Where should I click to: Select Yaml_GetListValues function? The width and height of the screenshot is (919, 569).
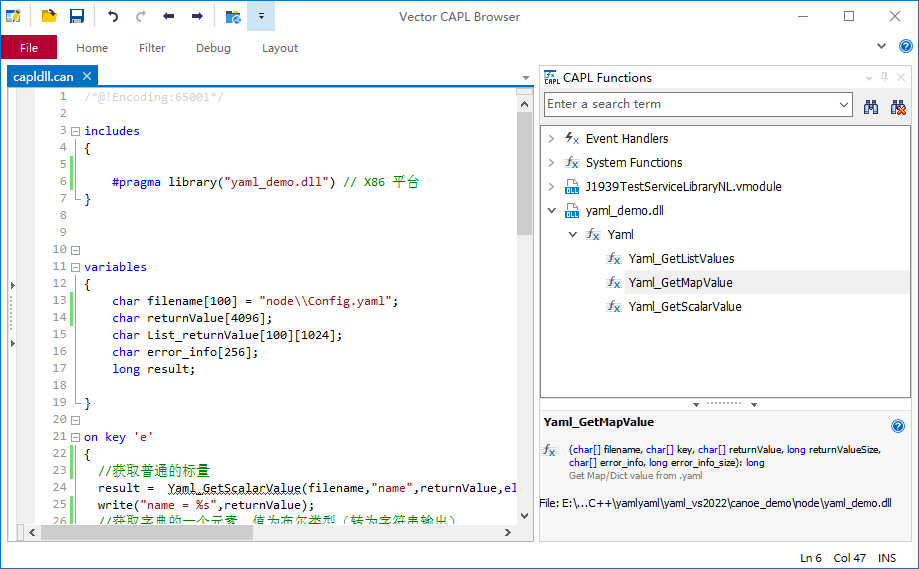[x=681, y=259]
